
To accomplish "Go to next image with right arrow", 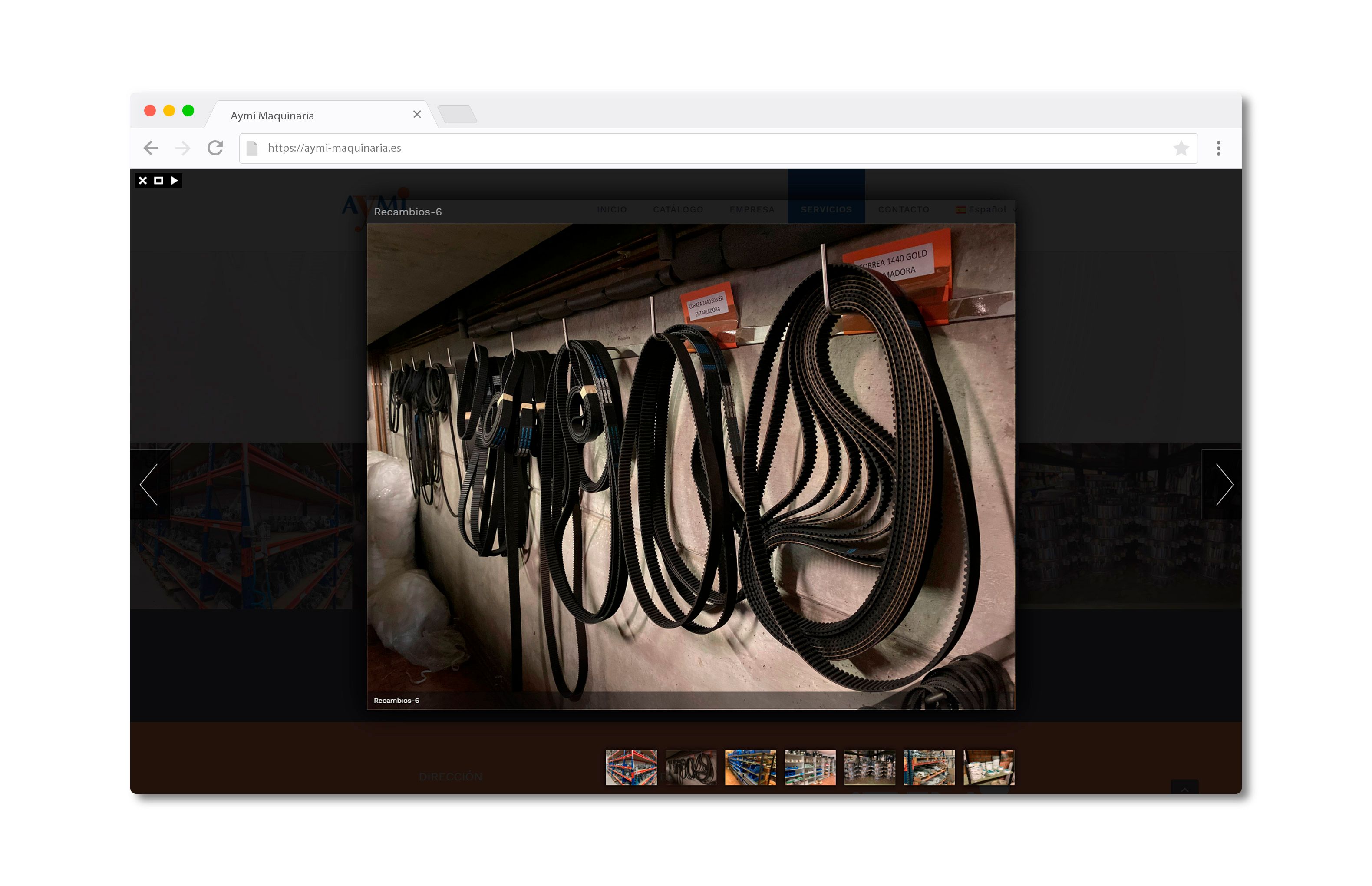I will 1221,484.
